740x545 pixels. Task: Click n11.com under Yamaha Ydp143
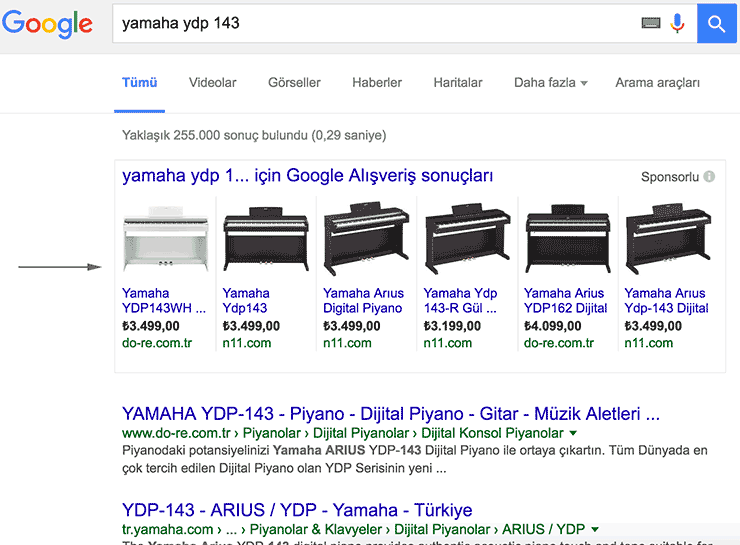(247, 343)
